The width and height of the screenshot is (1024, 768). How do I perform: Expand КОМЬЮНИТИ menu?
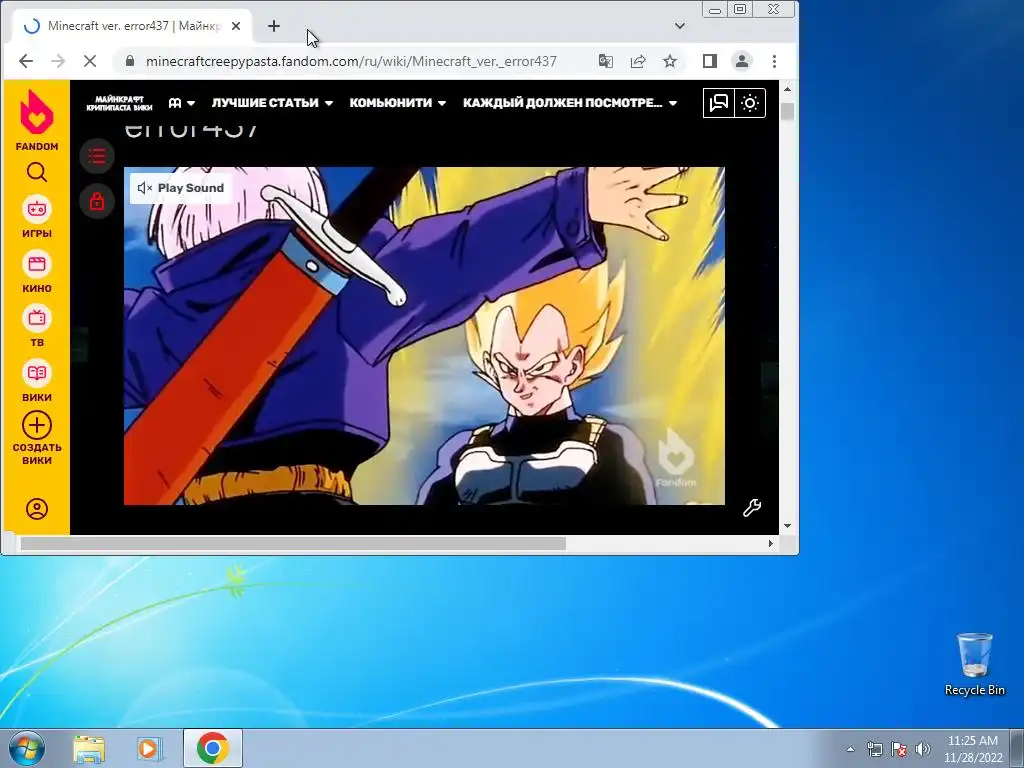coord(398,103)
